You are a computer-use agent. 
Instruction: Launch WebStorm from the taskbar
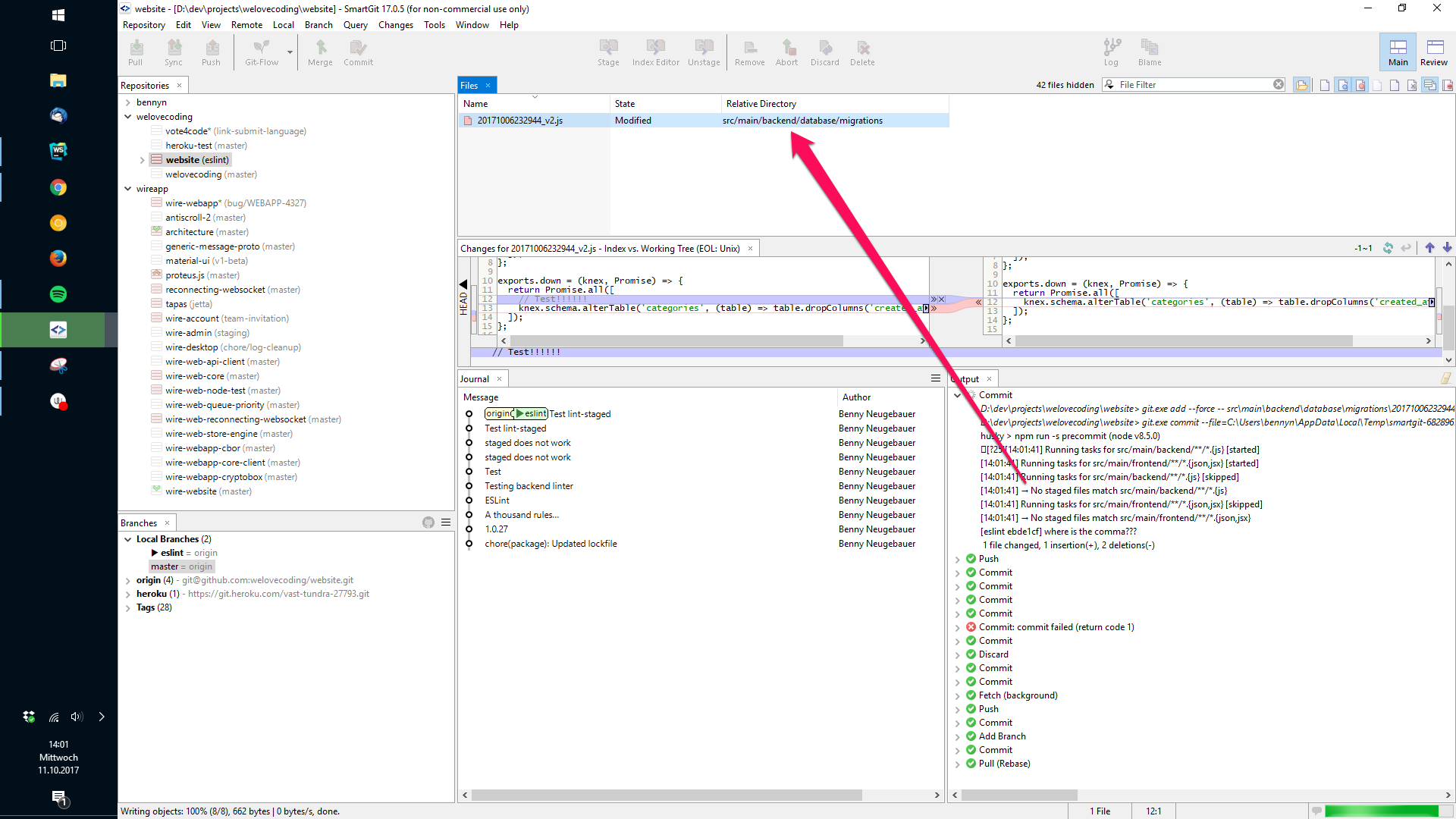[x=58, y=151]
